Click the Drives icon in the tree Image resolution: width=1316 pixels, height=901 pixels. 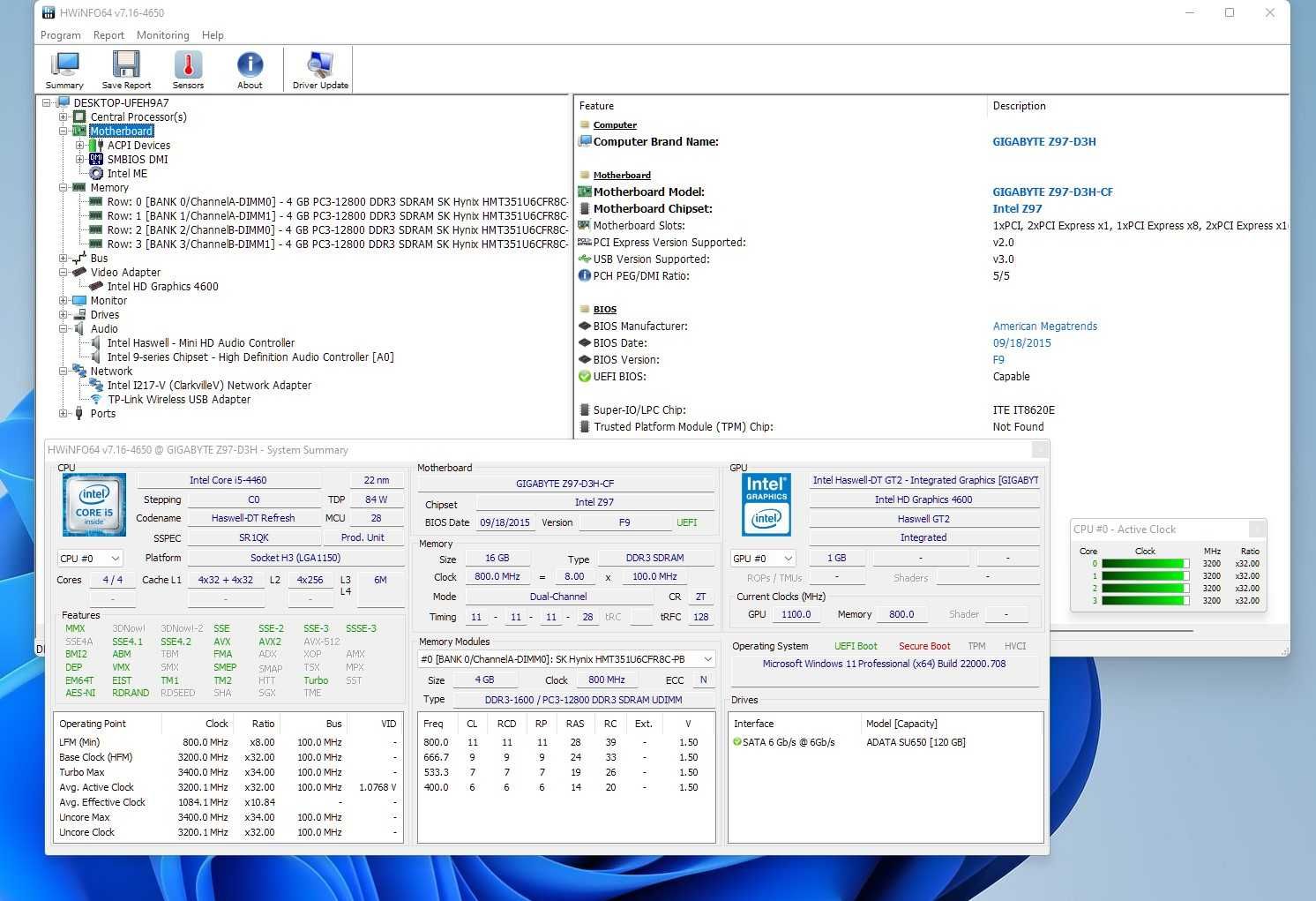click(x=79, y=315)
